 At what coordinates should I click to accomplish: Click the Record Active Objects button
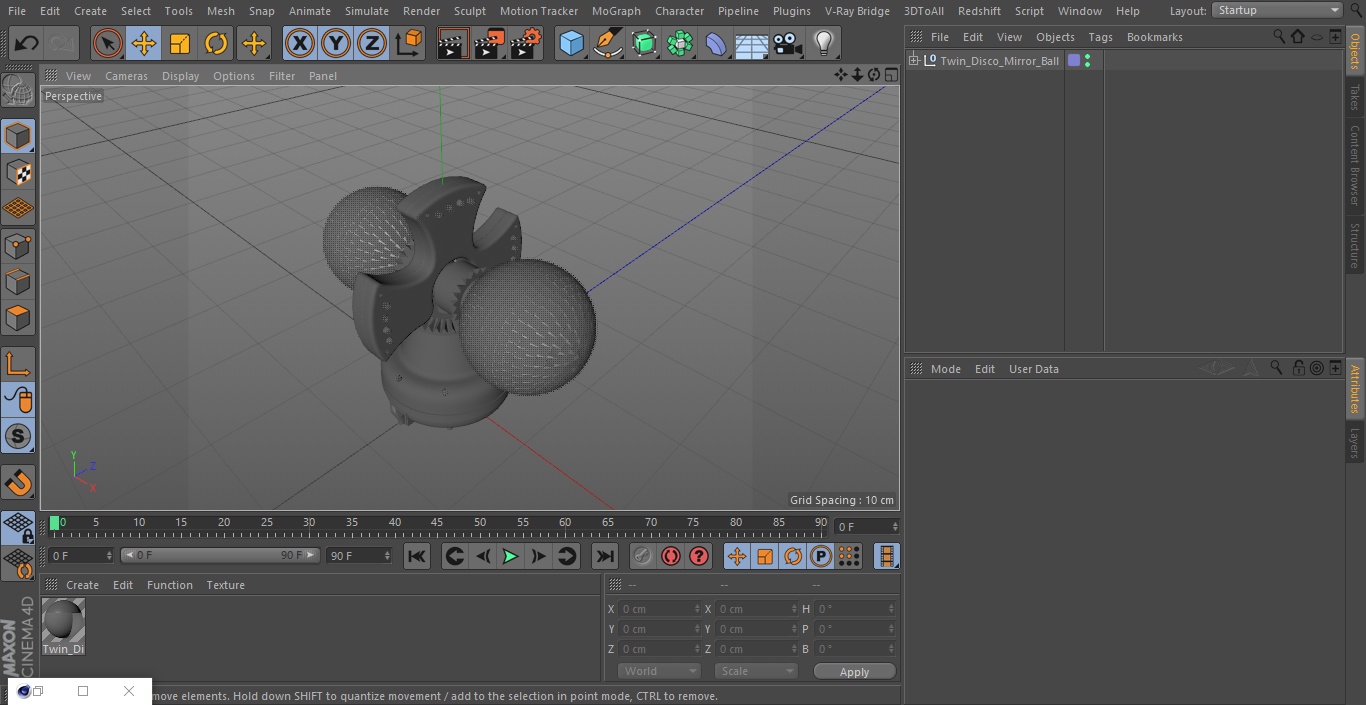pos(643,556)
